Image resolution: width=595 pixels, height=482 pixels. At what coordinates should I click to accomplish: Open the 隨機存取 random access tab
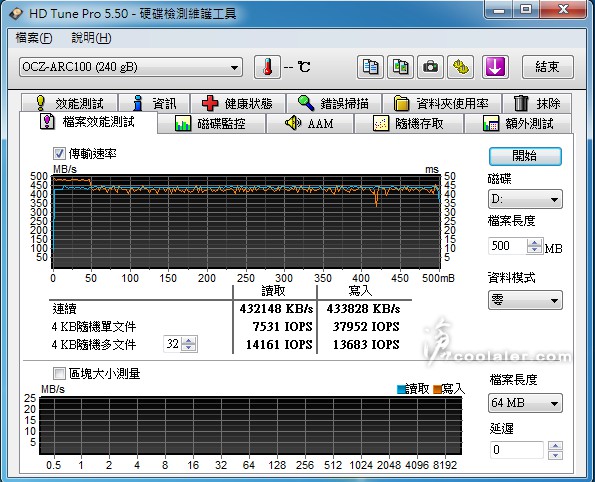(x=408, y=124)
